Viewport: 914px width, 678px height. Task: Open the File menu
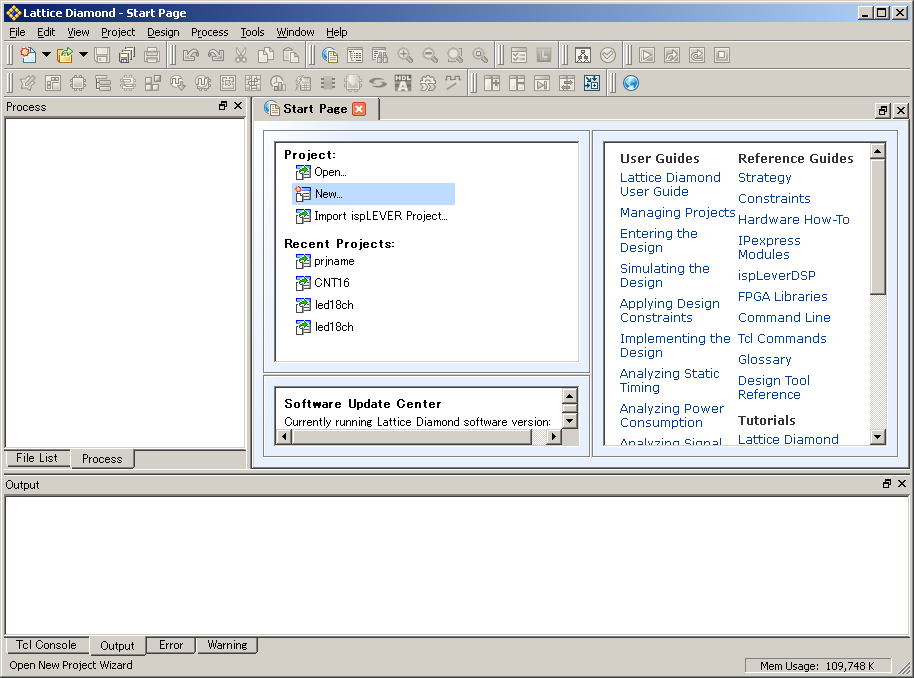(x=17, y=32)
